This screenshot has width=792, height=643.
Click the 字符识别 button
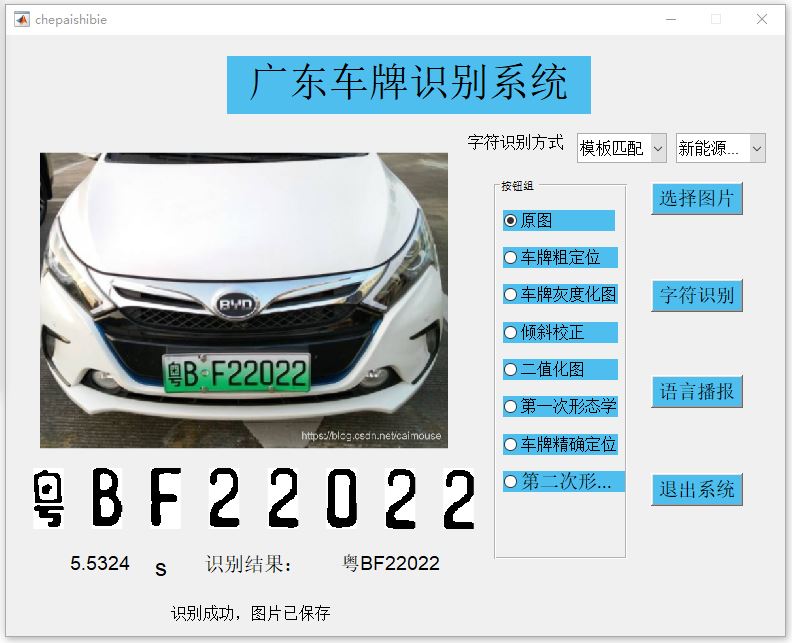[x=697, y=295]
